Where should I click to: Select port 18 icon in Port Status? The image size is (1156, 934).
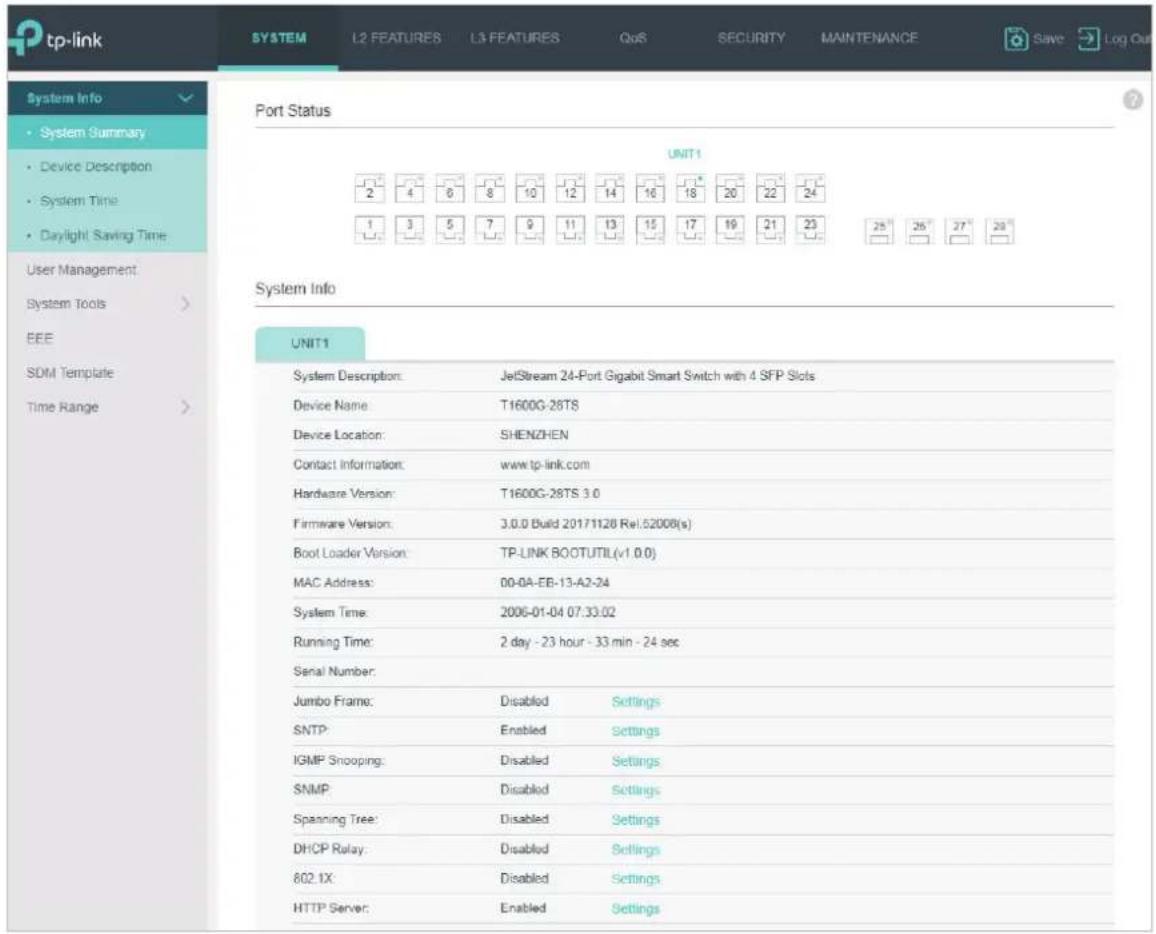(x=690, y=189)
